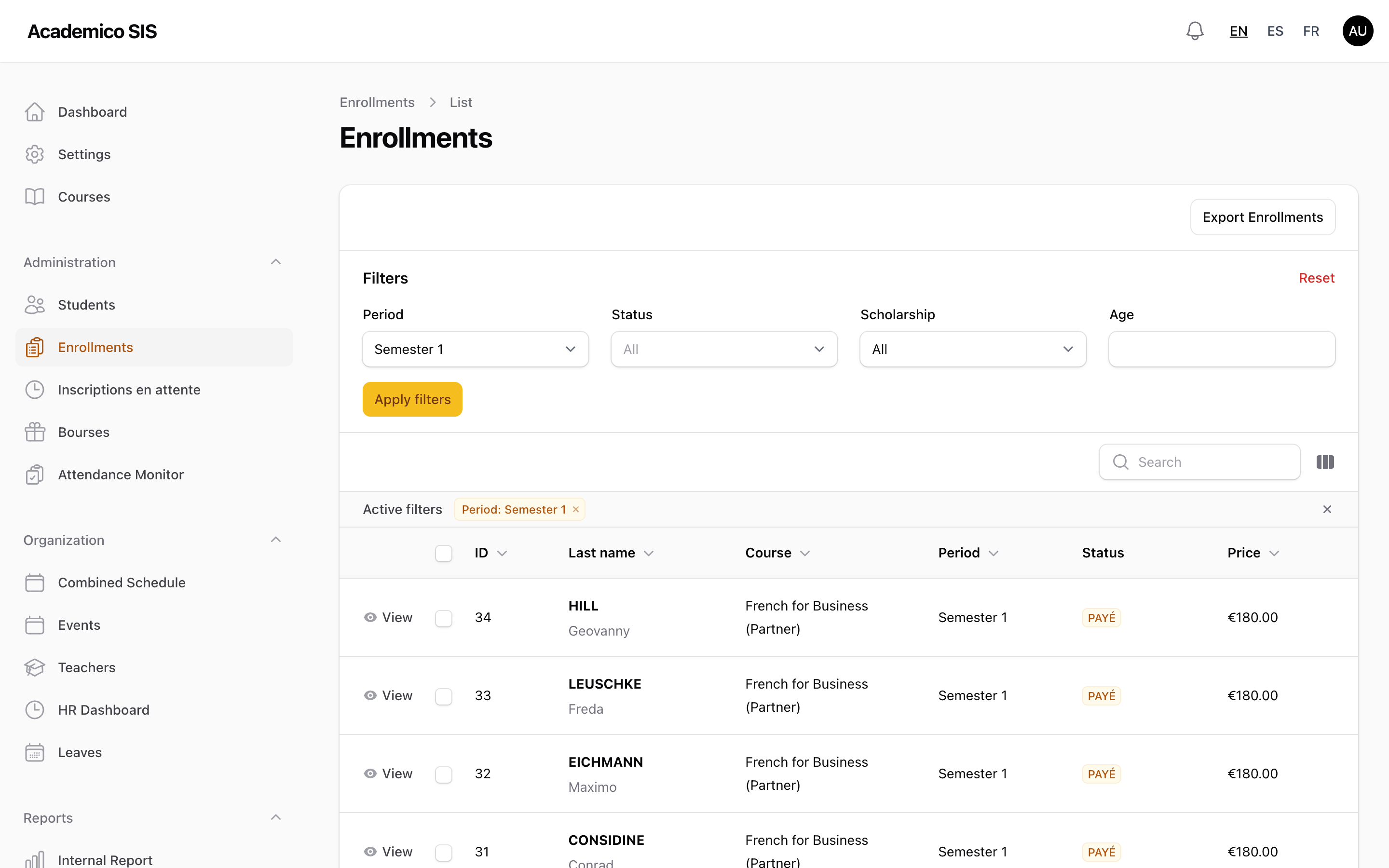This screenshot has height=868, width=1389.
Task: Open the Courses book icon
Action: [x=35, y=196]
